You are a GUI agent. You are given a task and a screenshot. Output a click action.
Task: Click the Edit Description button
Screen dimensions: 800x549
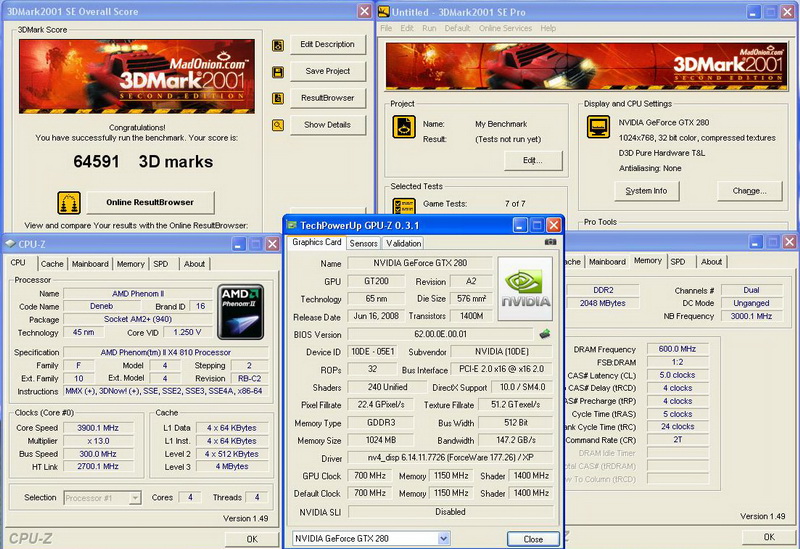coord(328,44)
